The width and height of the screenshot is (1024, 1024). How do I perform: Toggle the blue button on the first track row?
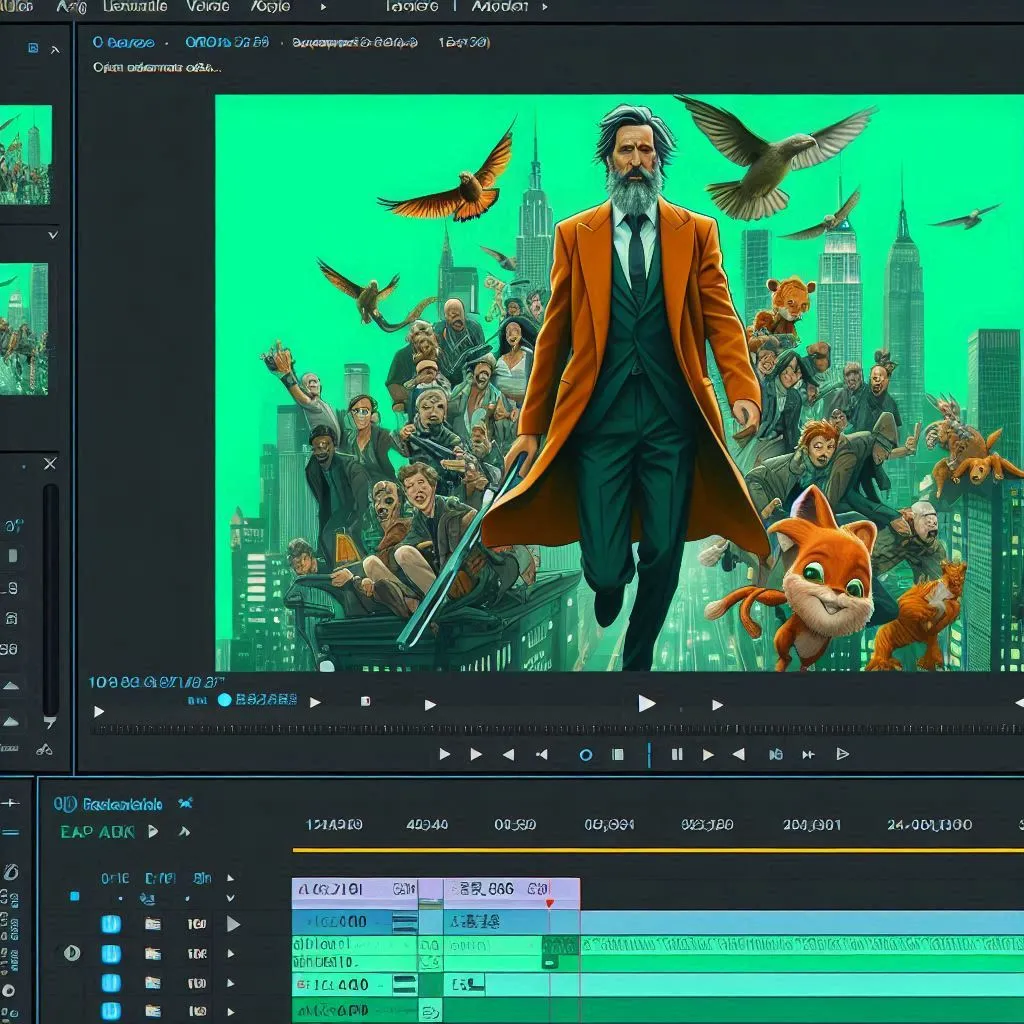tap(111, 923)
